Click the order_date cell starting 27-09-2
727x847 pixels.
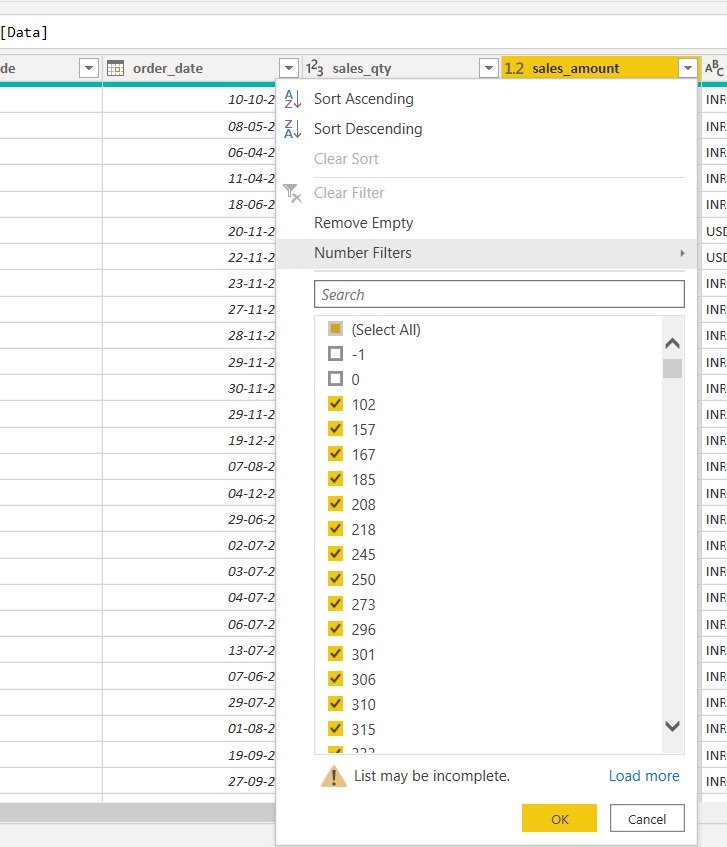click(x=189, y=781)
